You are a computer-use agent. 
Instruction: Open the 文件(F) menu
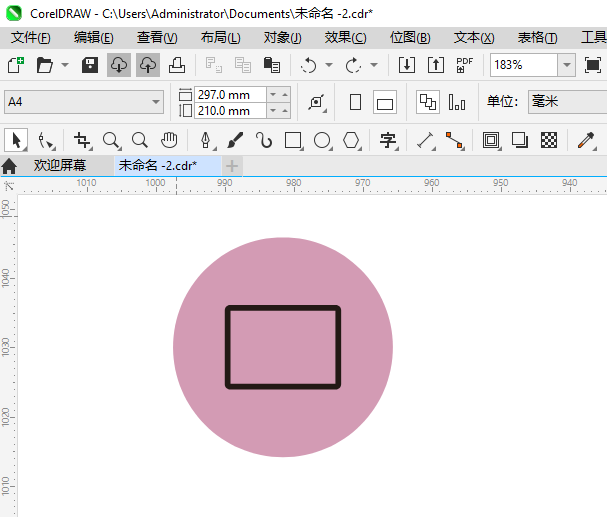coord(31,38)
